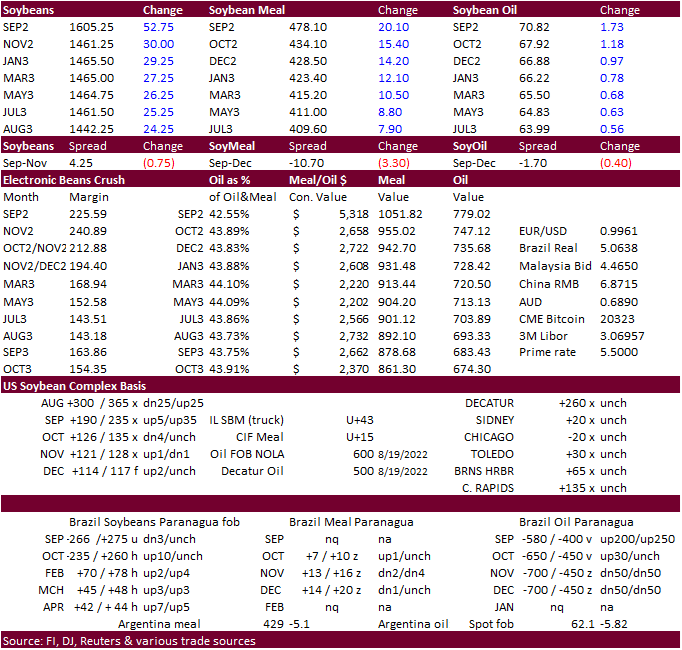Screen dimensions: 682x650
Task: Select the soybeans NOV2 price 1461.25
Action: click(91, 44)
